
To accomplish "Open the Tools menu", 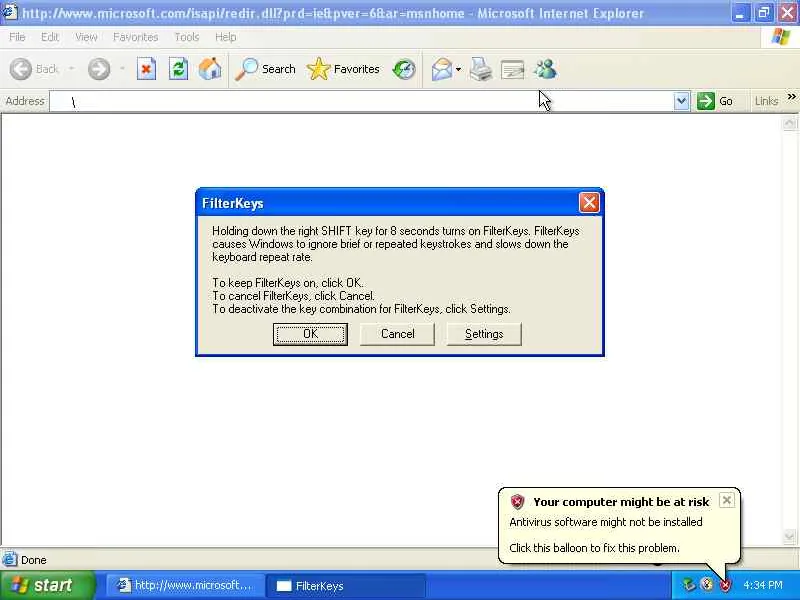I will [187, 37].
